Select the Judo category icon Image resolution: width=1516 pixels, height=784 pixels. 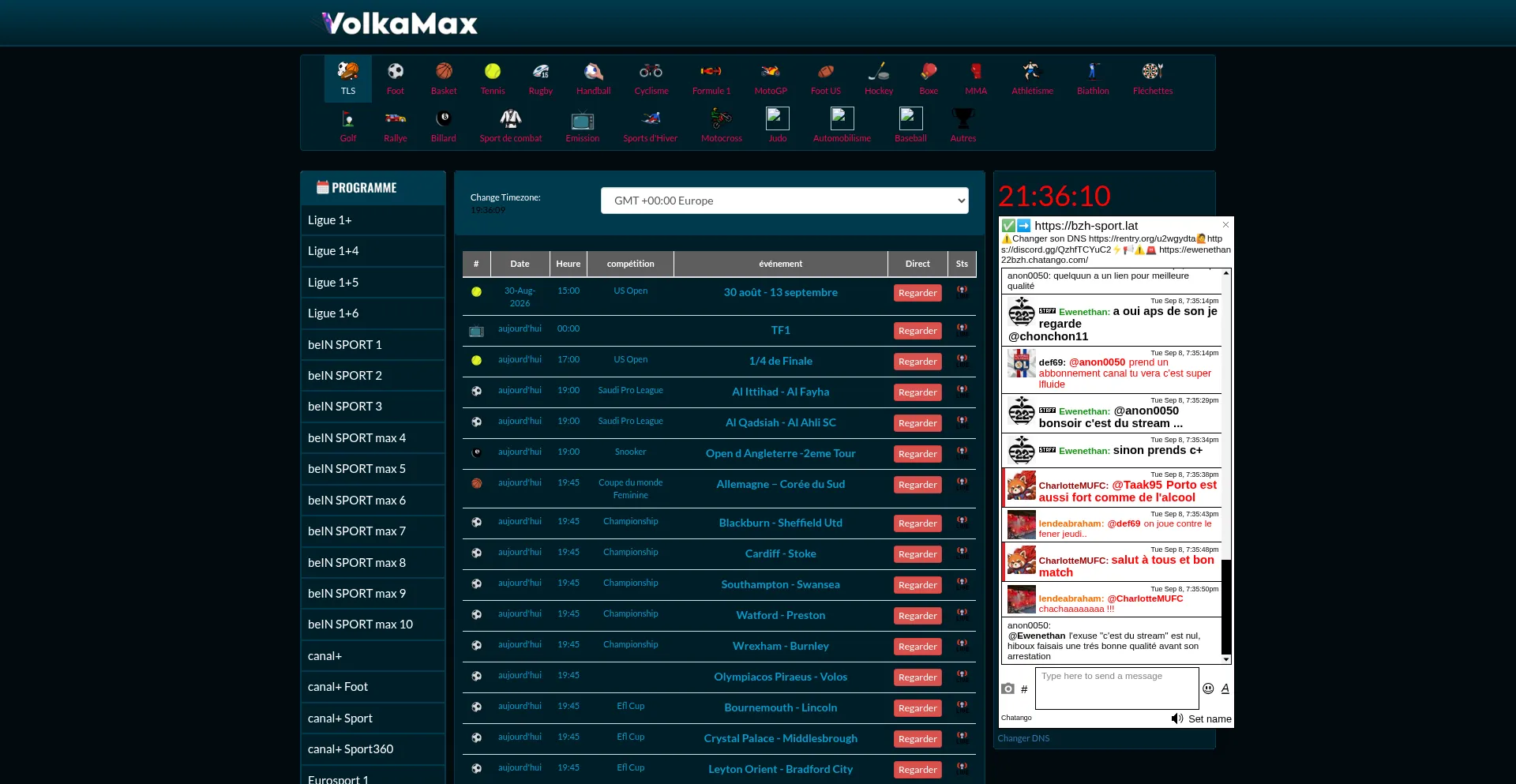778,118
